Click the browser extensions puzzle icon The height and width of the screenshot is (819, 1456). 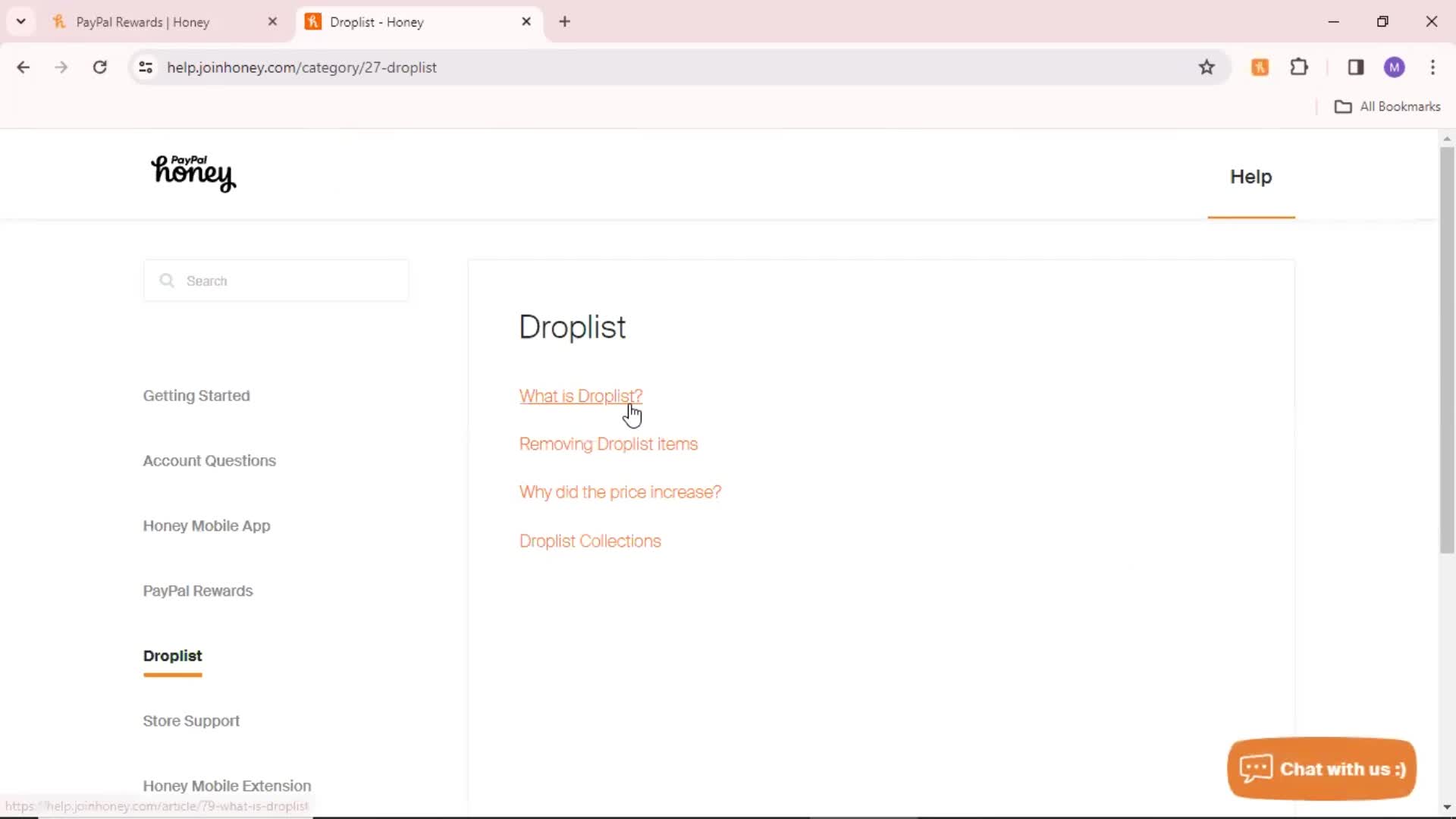click(1300, 67)
